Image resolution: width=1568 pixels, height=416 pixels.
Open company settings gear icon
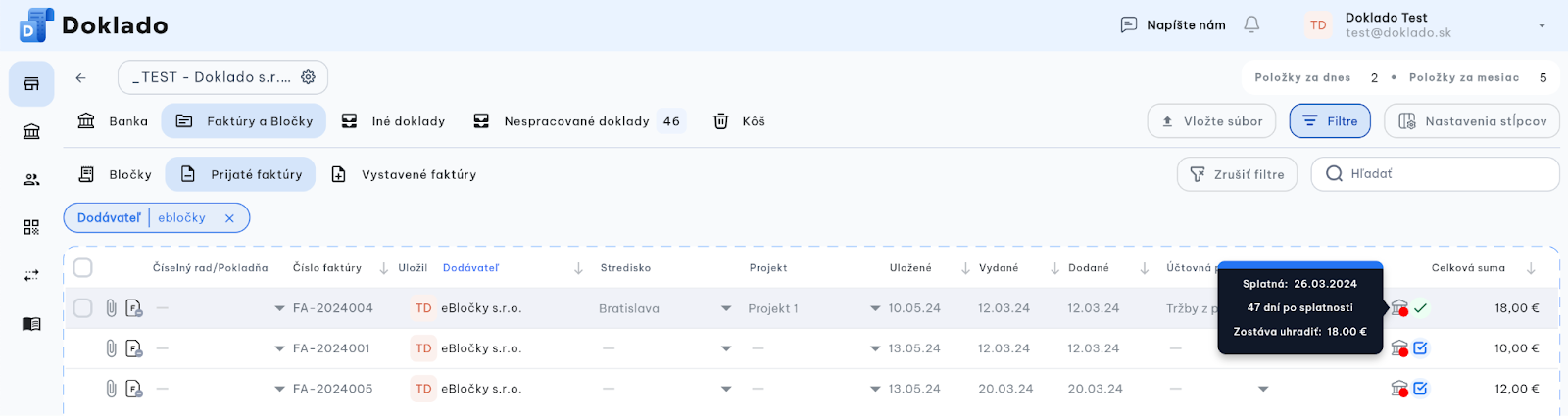click(x=308, y=77)
